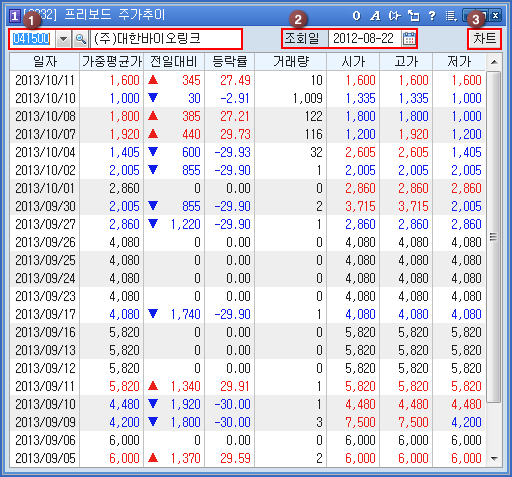Viewport: 512px width, 477px height.
Task: Open the 차트 chart button
Action: click(484, 39)
